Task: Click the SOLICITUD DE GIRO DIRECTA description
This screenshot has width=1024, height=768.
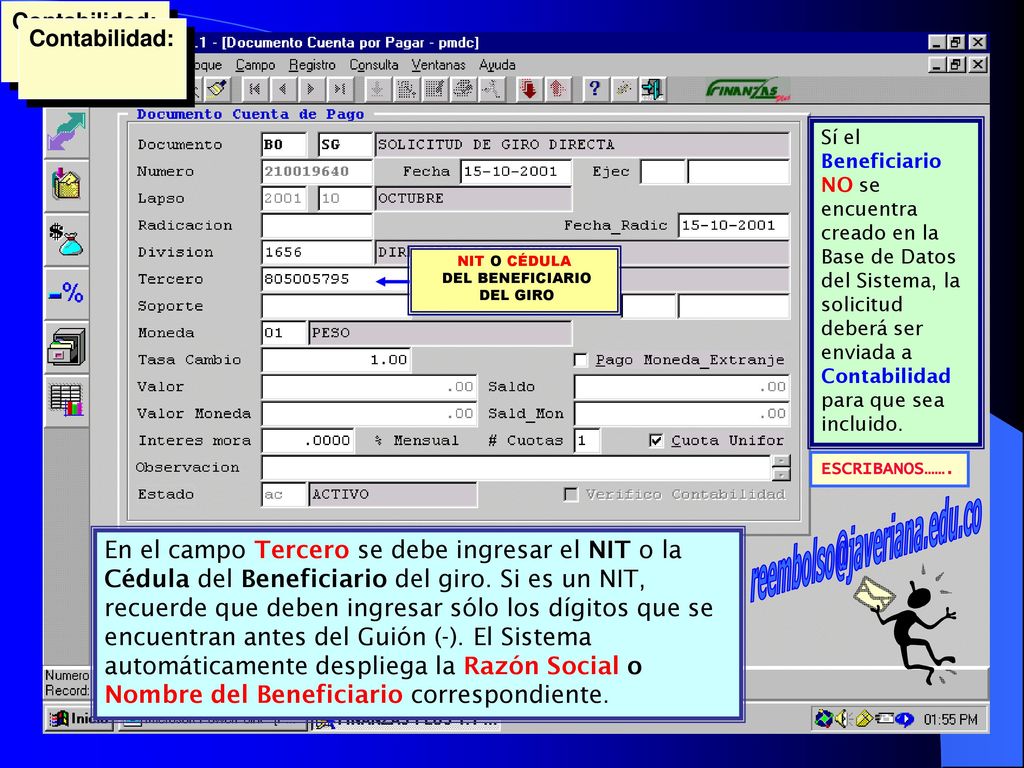Action: [x=496, y=145]
